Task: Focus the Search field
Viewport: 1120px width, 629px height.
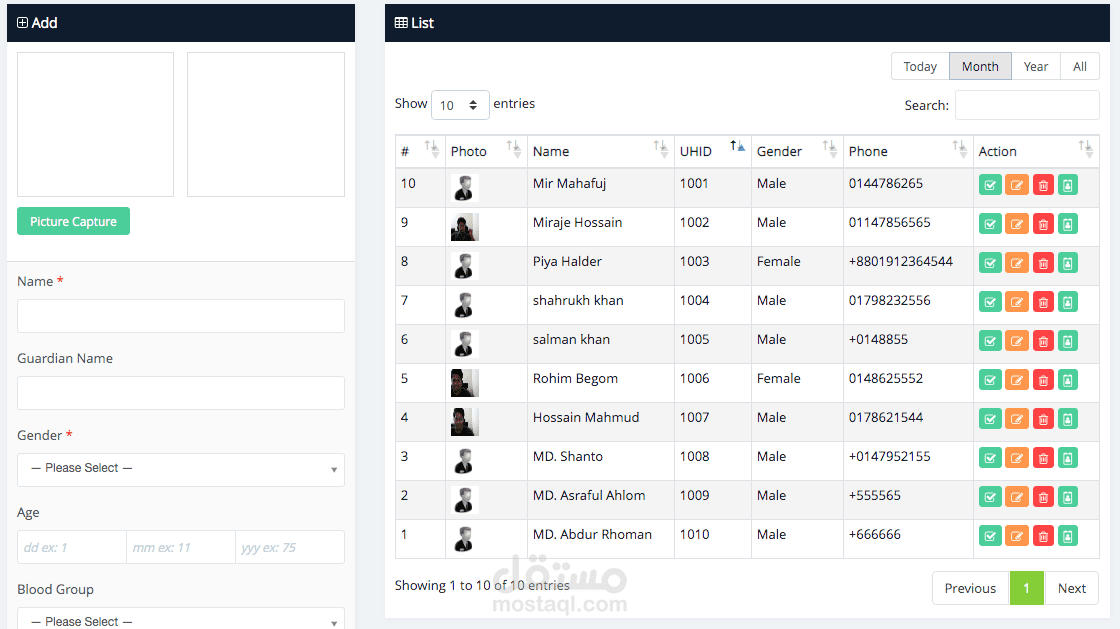Action: click(1027, 105)
